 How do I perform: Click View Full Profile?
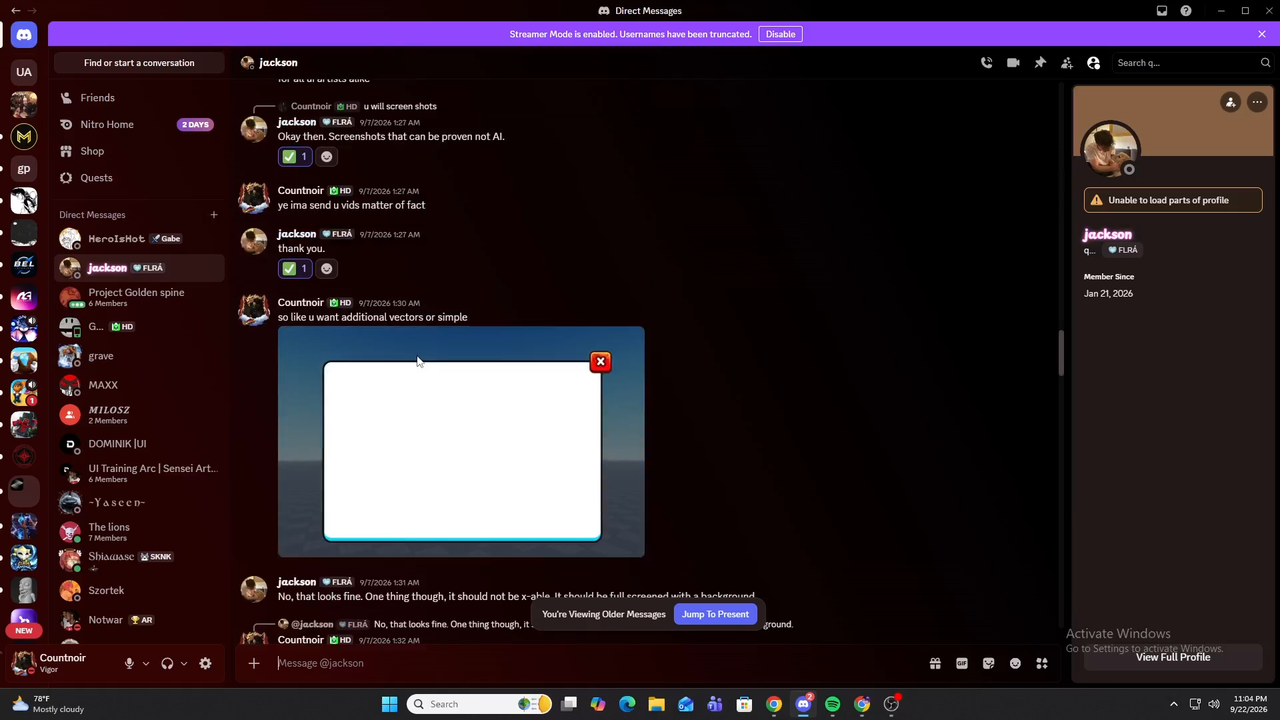(1173, 657)
